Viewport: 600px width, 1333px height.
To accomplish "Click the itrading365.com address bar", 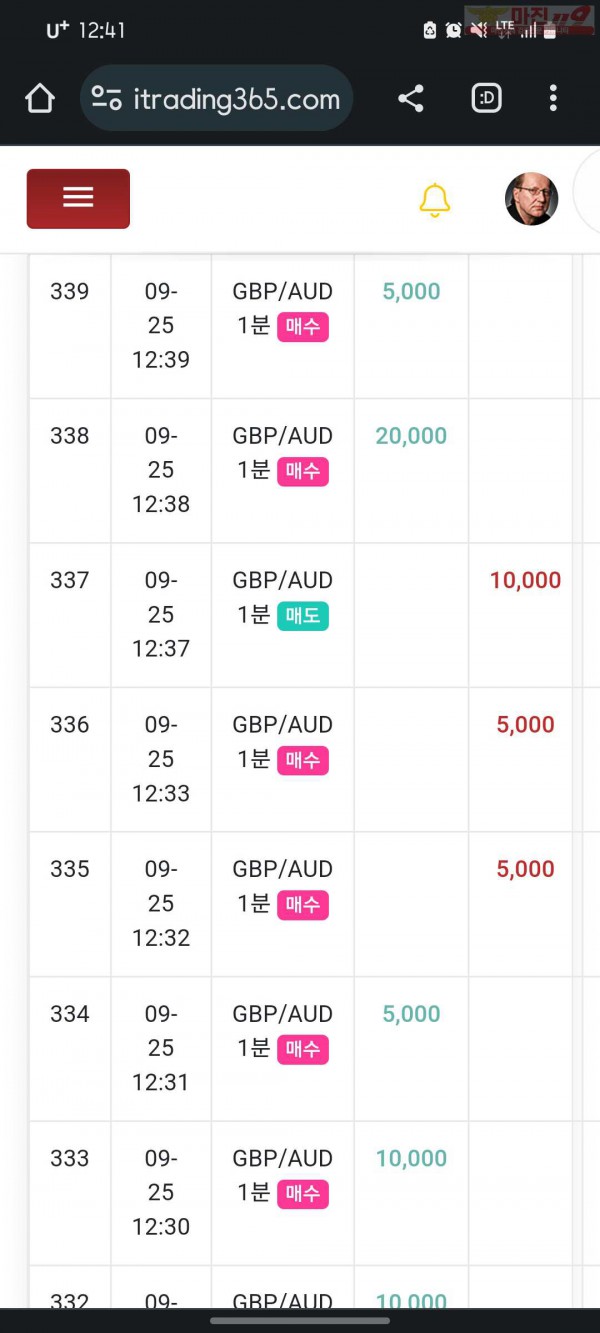I will pos(216,98).
